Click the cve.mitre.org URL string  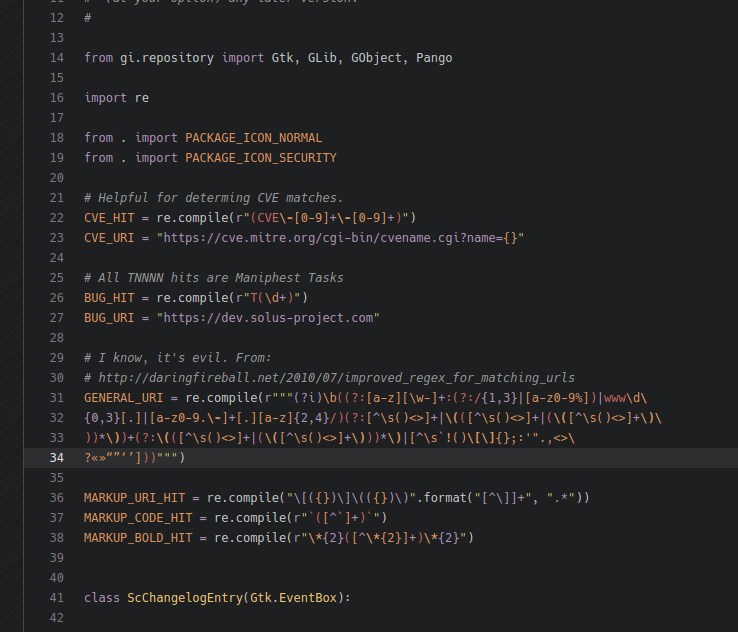pos(340,238)
